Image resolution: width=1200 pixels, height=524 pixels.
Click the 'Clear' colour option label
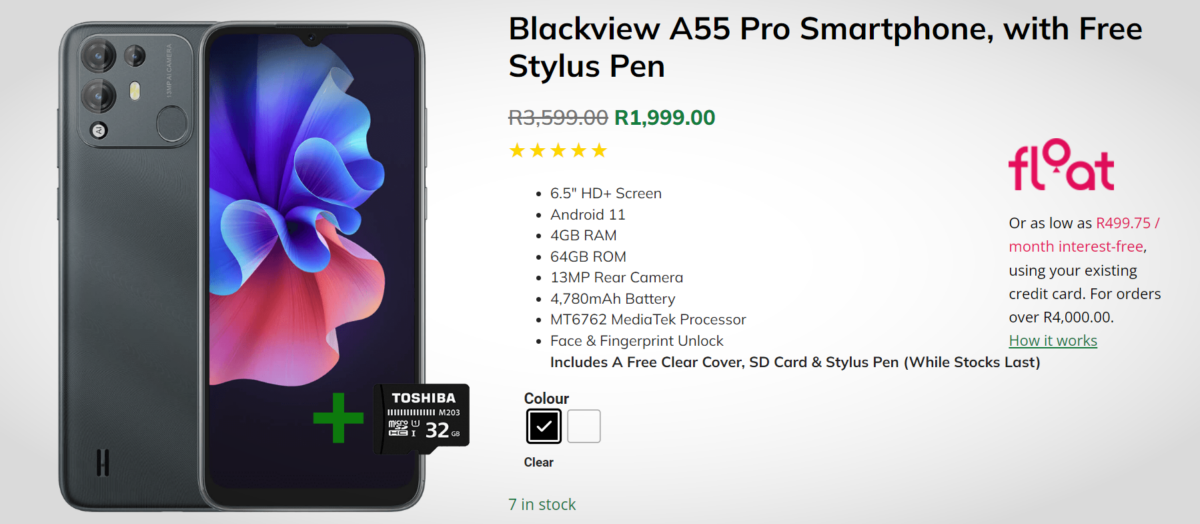coord(538,462)
